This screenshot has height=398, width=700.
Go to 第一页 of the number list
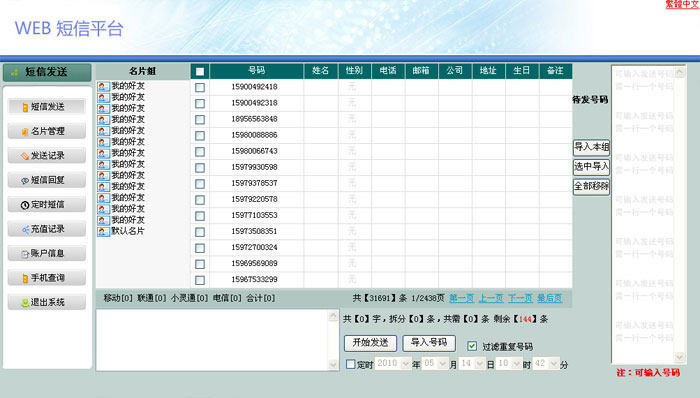(462, 298)
